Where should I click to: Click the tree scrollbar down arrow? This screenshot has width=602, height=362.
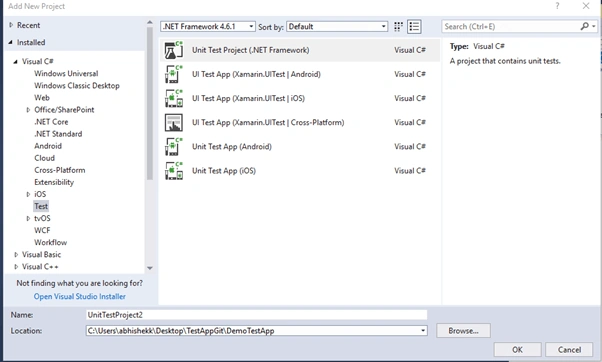point(150,268)
